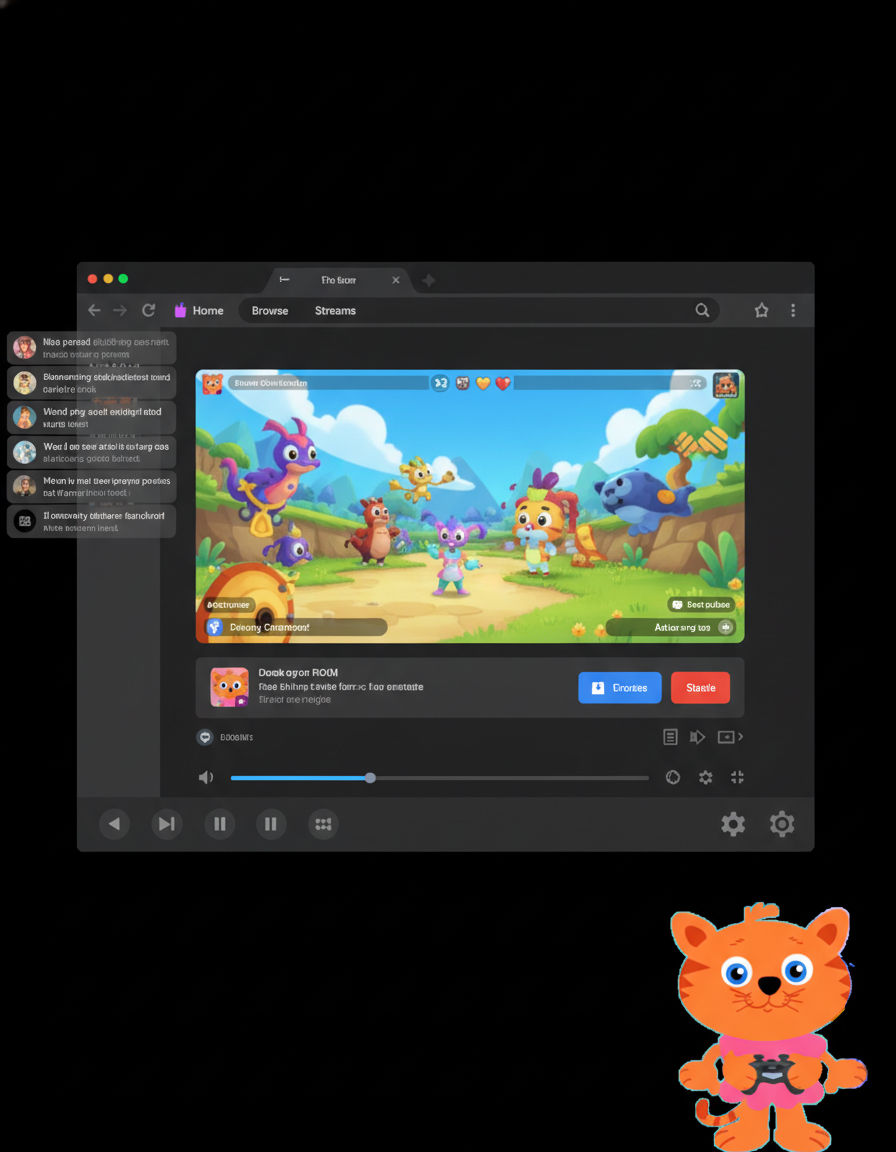This screenshot has height=1152, width=896.
Task: Click the grid icon in the bottom control bar
Action: pos(323,824)
